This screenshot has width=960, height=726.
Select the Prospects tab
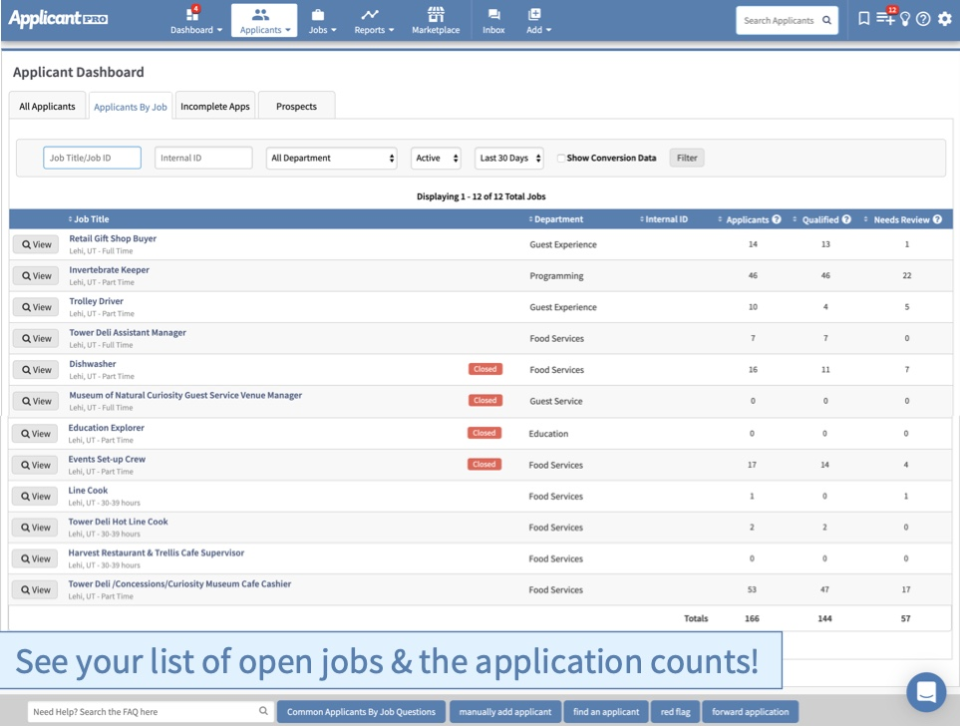(296, 104)
